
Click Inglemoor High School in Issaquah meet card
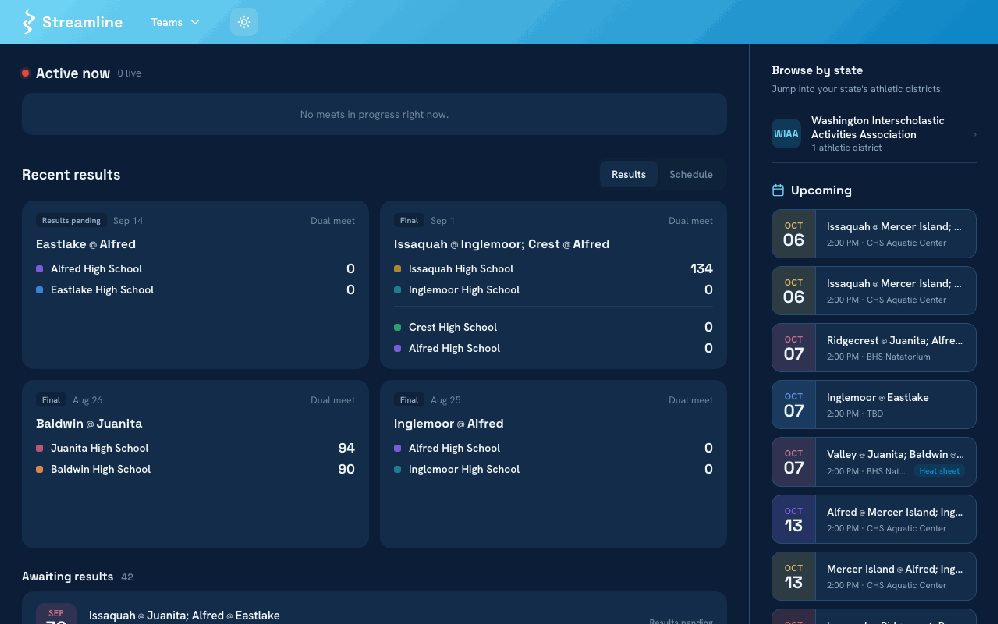tap(464, 290)
